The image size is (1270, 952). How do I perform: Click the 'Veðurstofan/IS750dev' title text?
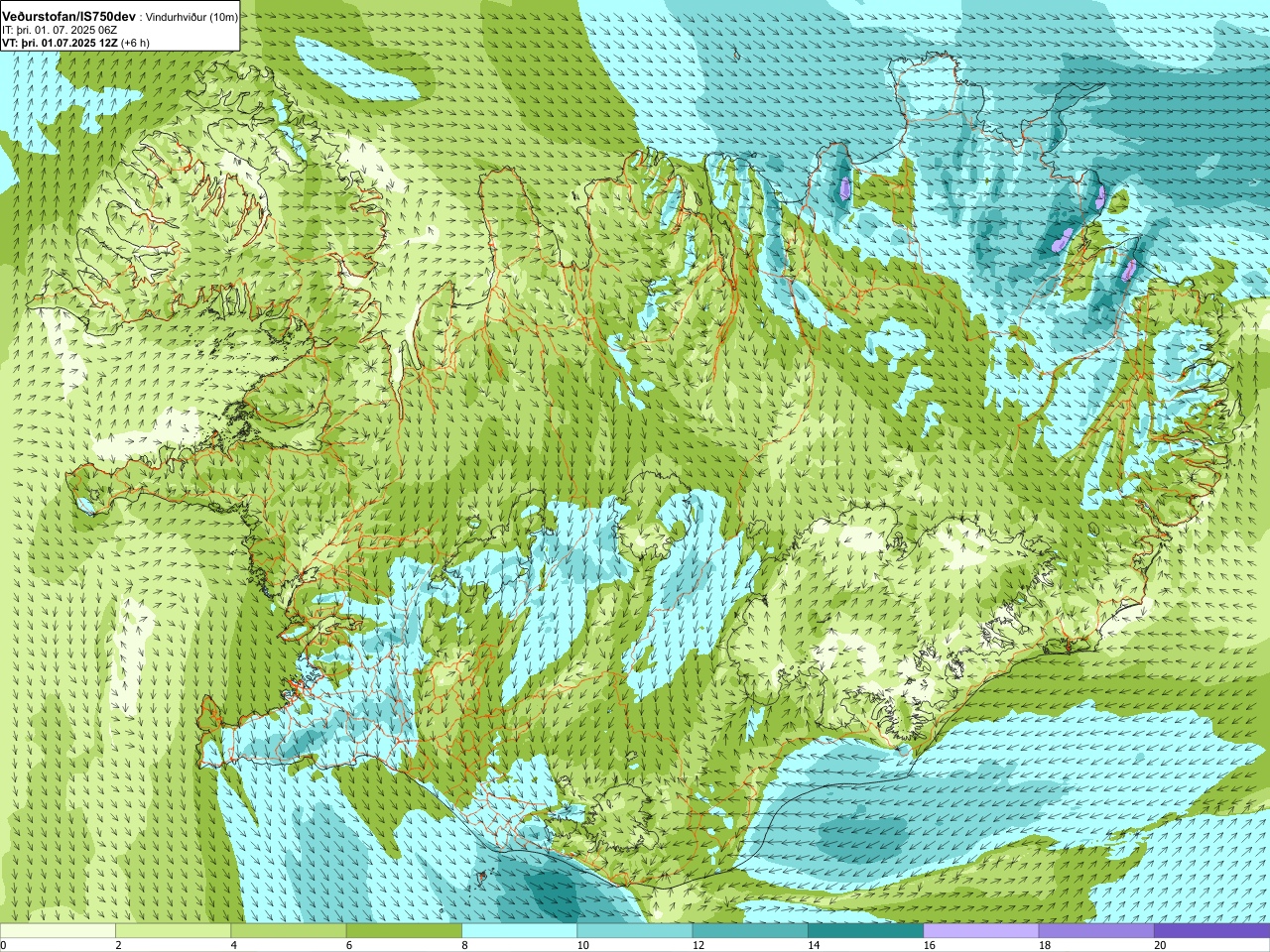pyautogui.click(x=69, y=17)
